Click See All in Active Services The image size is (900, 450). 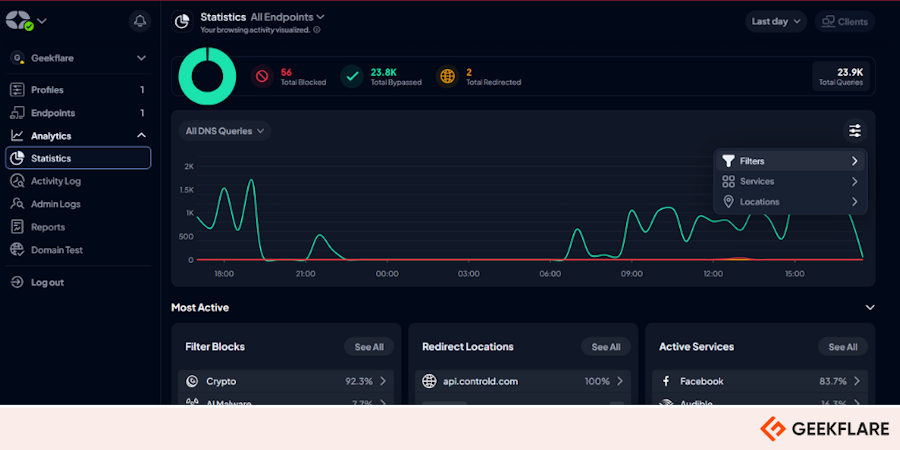tap(843, 347)
